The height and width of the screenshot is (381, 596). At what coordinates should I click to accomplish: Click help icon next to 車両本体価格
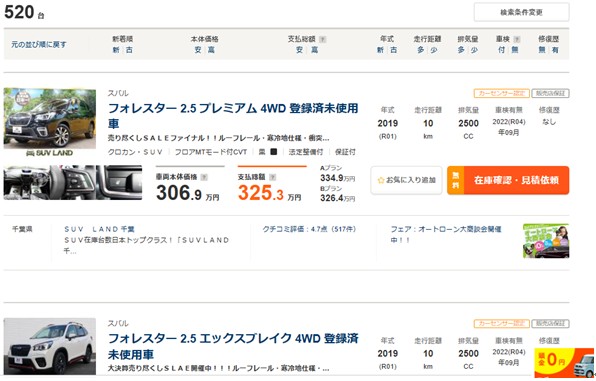click(x=204, y=177)
